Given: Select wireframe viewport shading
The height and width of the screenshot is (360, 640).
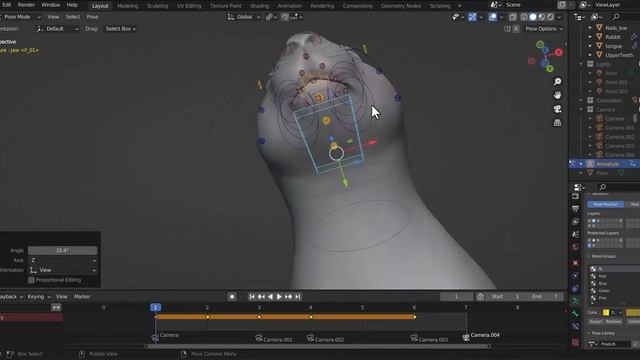Looking at the screenshot, I should coord(524,17).
